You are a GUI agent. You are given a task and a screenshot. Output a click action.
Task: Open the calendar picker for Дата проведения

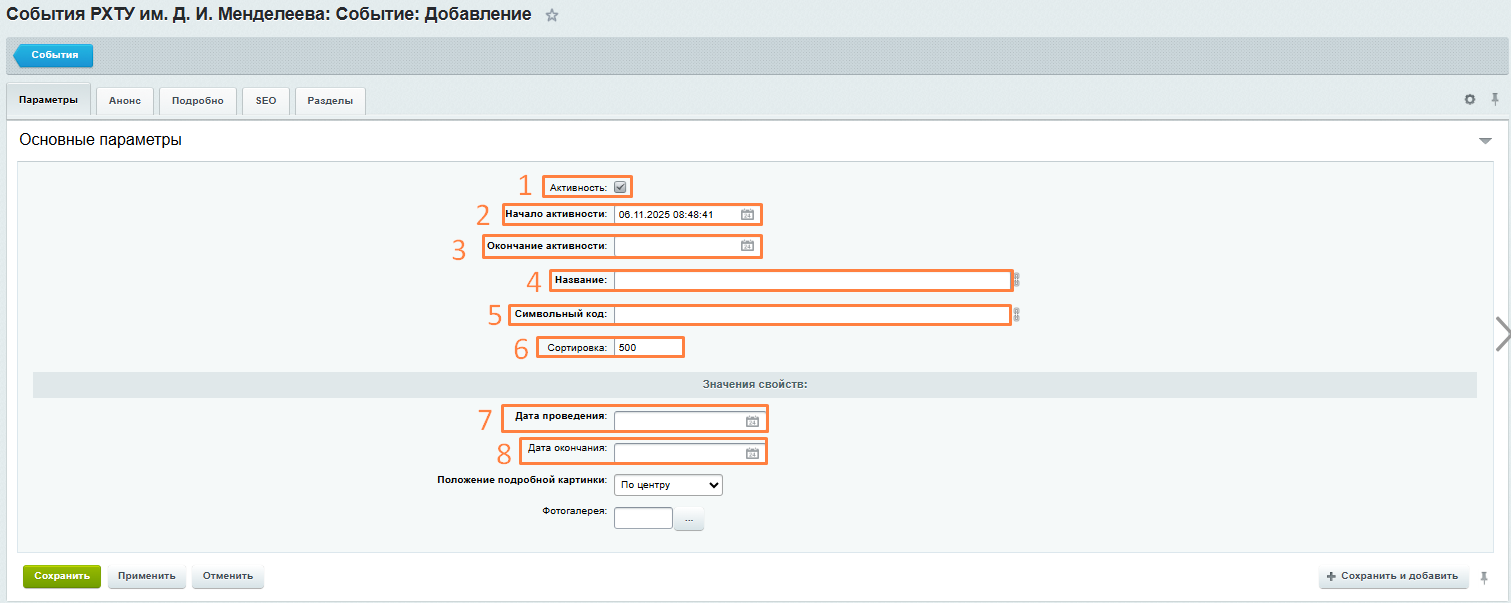tap(752, 421)
